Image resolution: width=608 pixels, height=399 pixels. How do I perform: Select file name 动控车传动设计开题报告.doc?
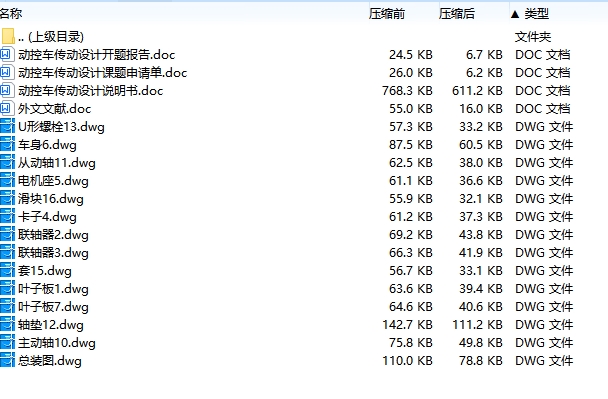pyautogui.click(x=97, y=55)
